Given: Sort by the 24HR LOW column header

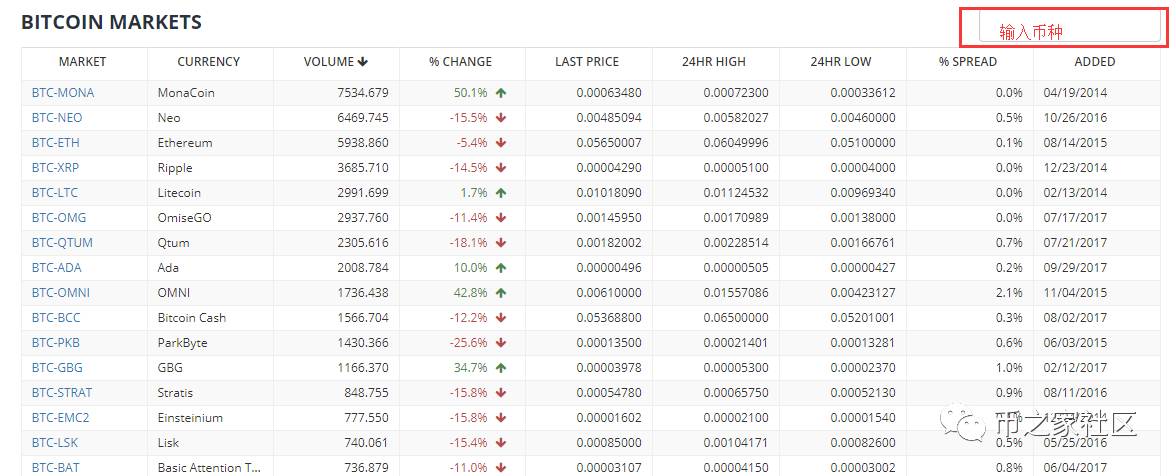Looking at the screenshot, I should point(841,61).
